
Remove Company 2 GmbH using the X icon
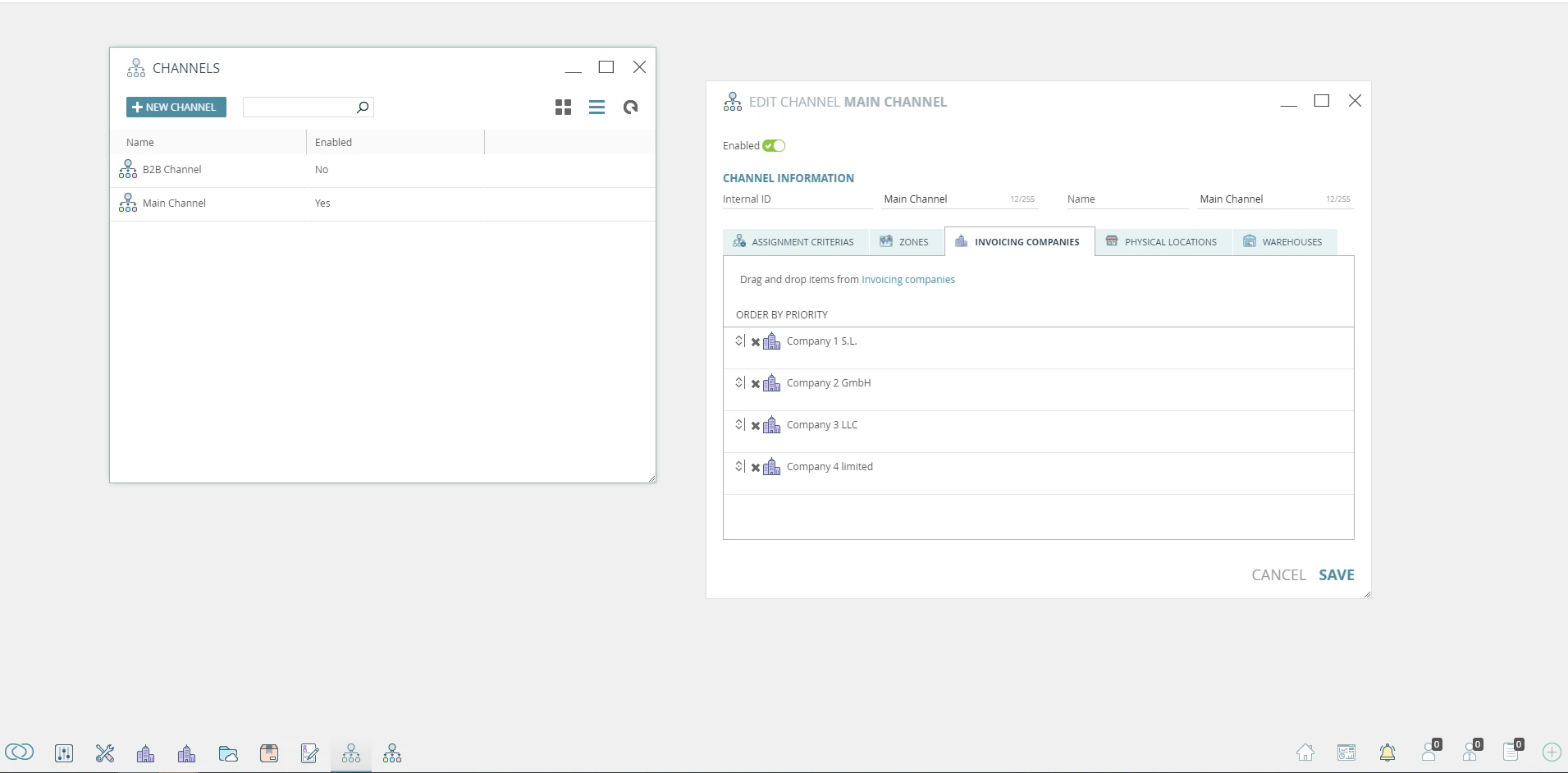click(x=755, y=382)
